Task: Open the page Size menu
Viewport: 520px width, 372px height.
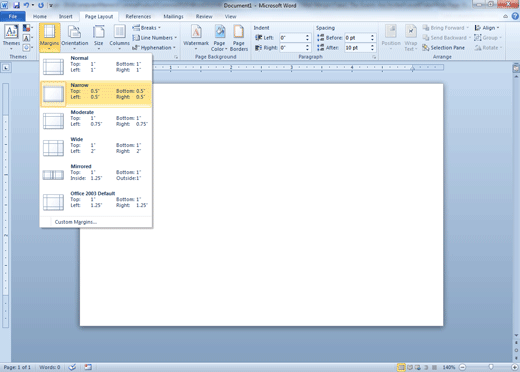Action: [x=98, y=37]
